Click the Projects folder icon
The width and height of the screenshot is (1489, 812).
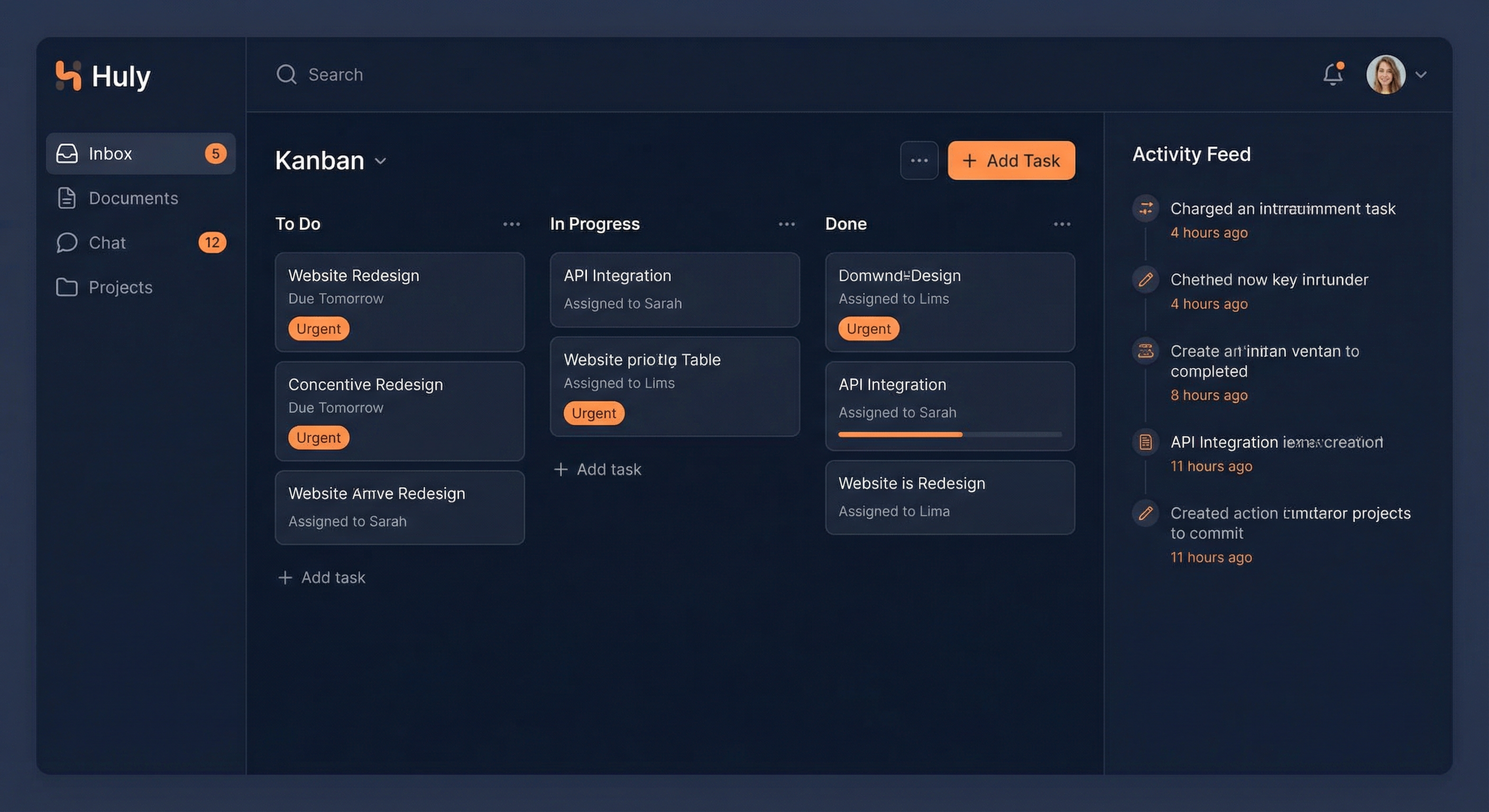coord(67,287)
